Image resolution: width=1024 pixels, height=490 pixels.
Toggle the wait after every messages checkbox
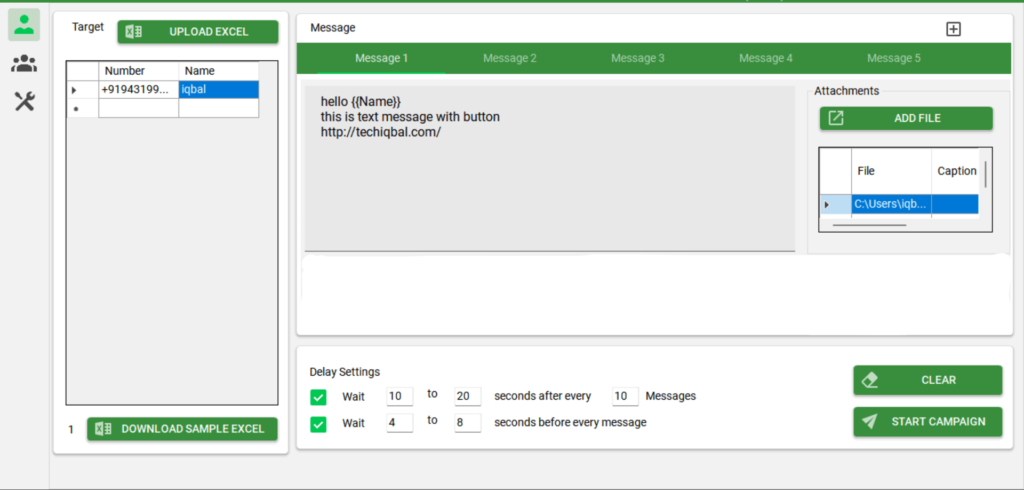318,397
